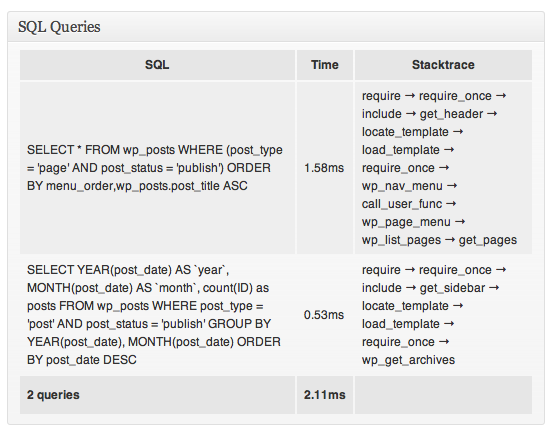Click the Stacktrace column header

pos(443,65)
